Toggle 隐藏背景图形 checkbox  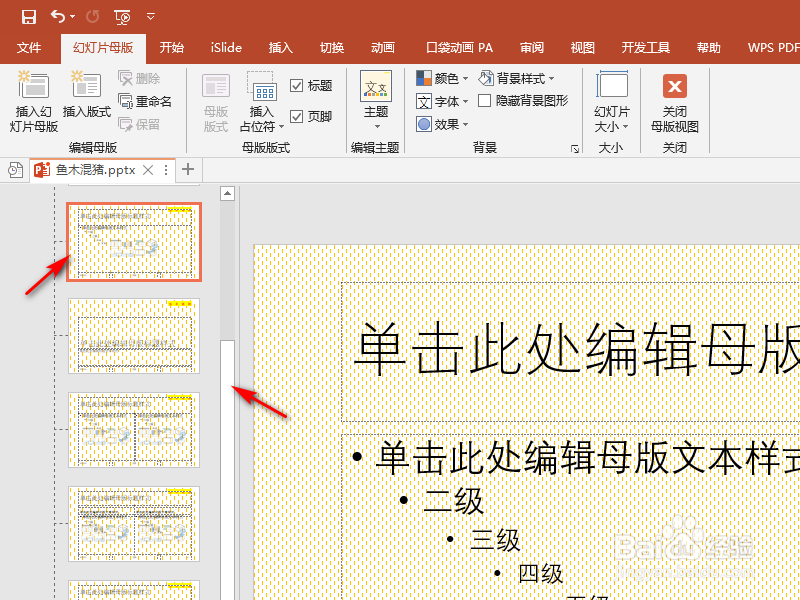[x=485, y=101]
